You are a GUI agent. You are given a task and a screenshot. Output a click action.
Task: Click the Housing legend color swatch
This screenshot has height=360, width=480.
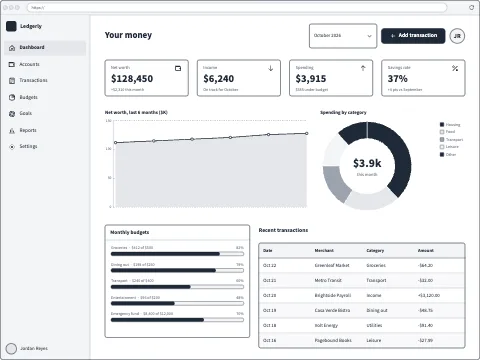point(442,124)
